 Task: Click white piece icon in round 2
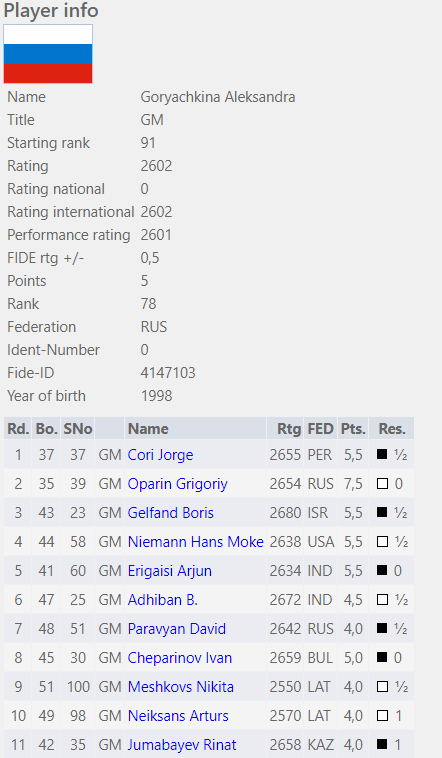[382, 483]
